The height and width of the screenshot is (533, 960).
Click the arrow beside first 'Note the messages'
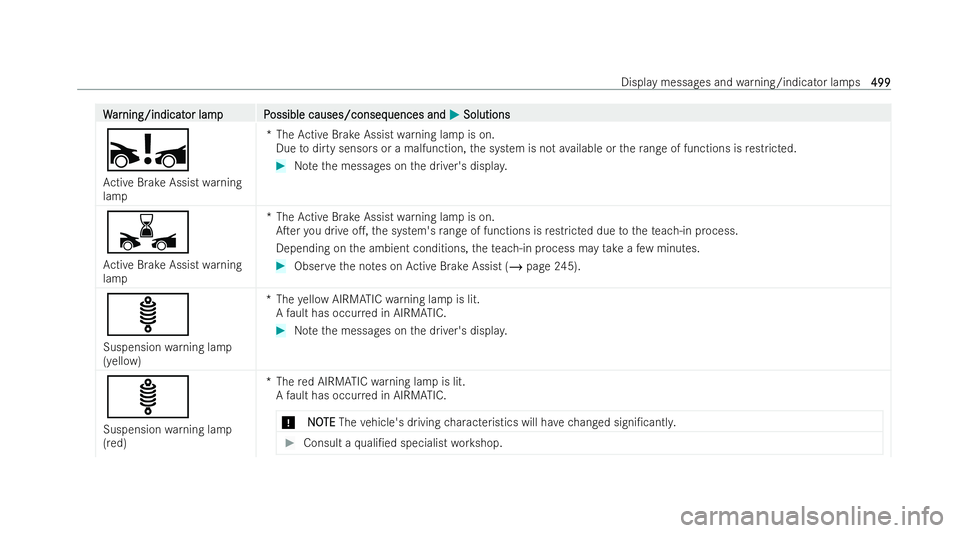[281, 166]
